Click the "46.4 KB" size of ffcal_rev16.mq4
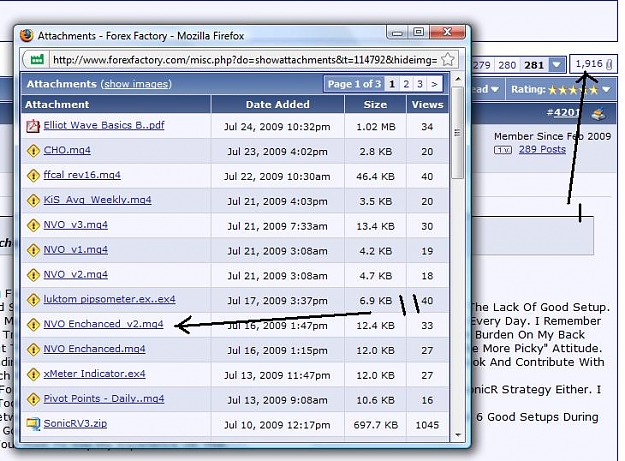Image resolution: width=625 pixels, height=461 pixels. click(x=375, y=177)
